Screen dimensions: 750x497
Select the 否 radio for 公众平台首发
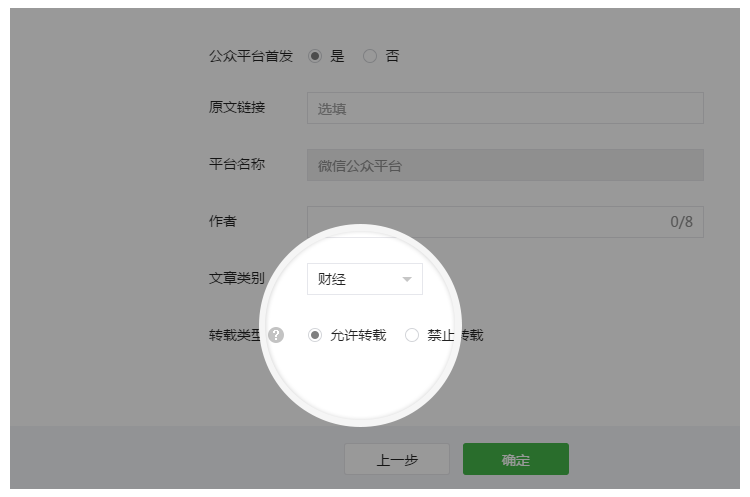370,57
